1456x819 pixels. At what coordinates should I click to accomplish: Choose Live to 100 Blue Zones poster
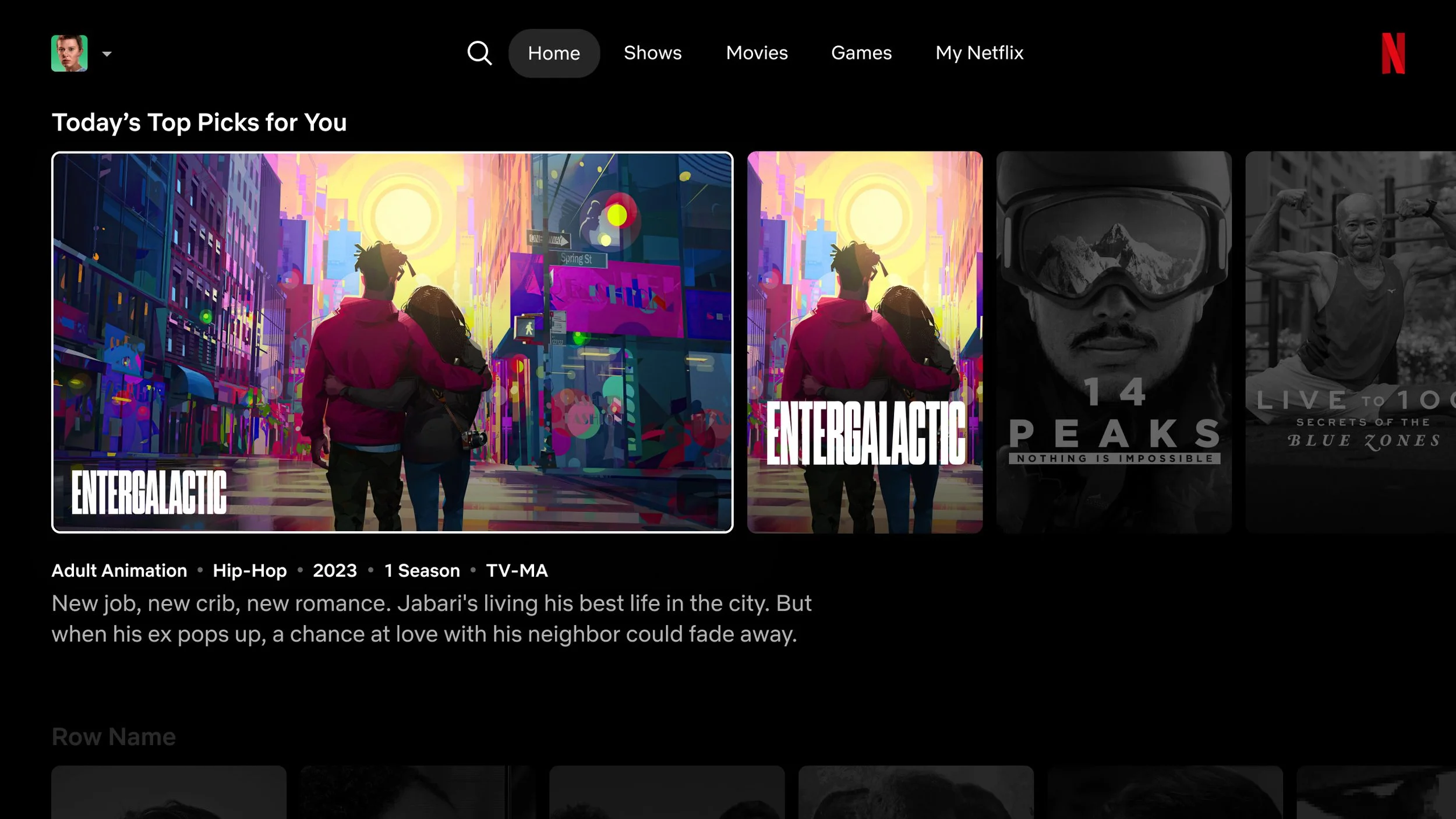pos(1350,342)
